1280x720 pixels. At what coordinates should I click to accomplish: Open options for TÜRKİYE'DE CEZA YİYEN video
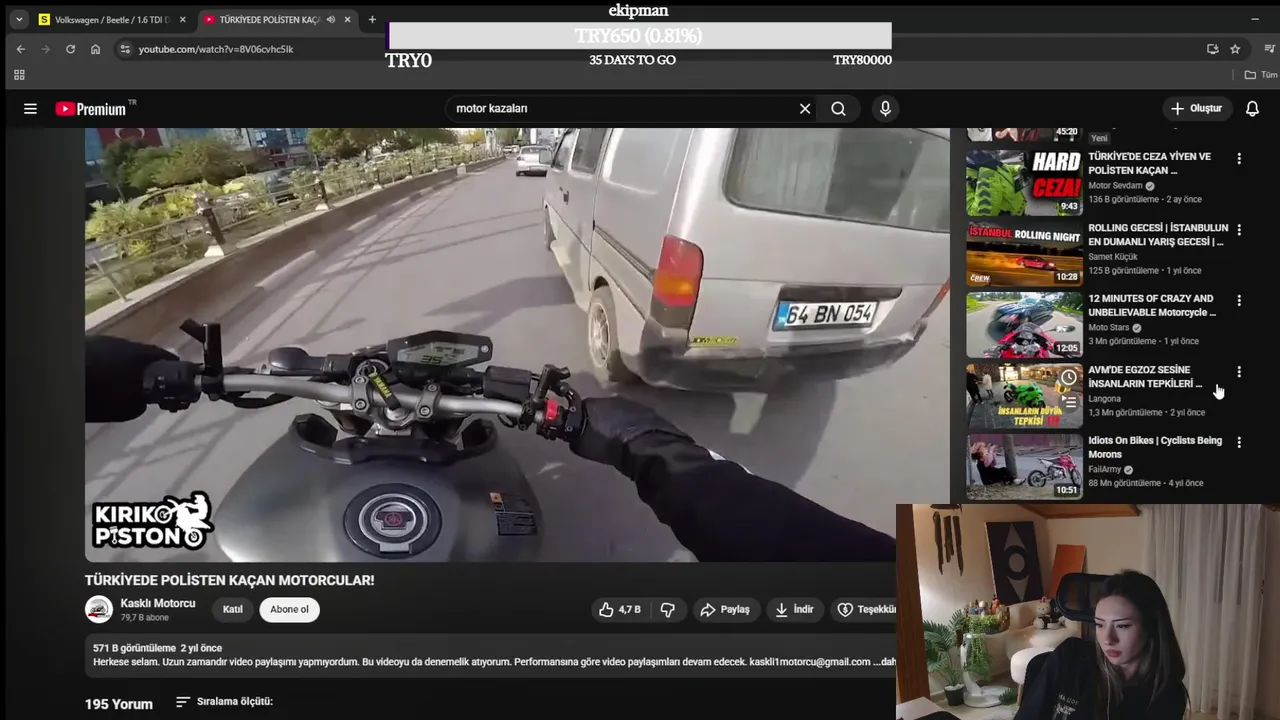point(1239,158)
